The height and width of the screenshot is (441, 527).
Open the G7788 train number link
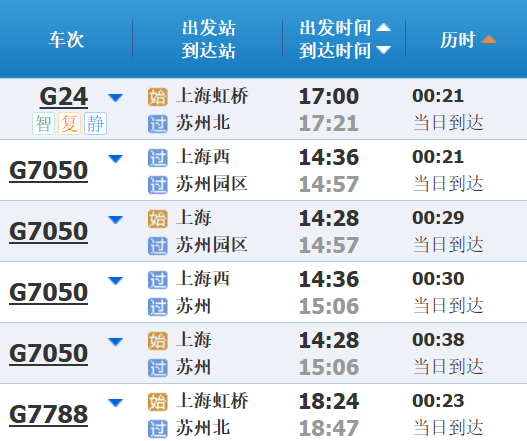49,414
